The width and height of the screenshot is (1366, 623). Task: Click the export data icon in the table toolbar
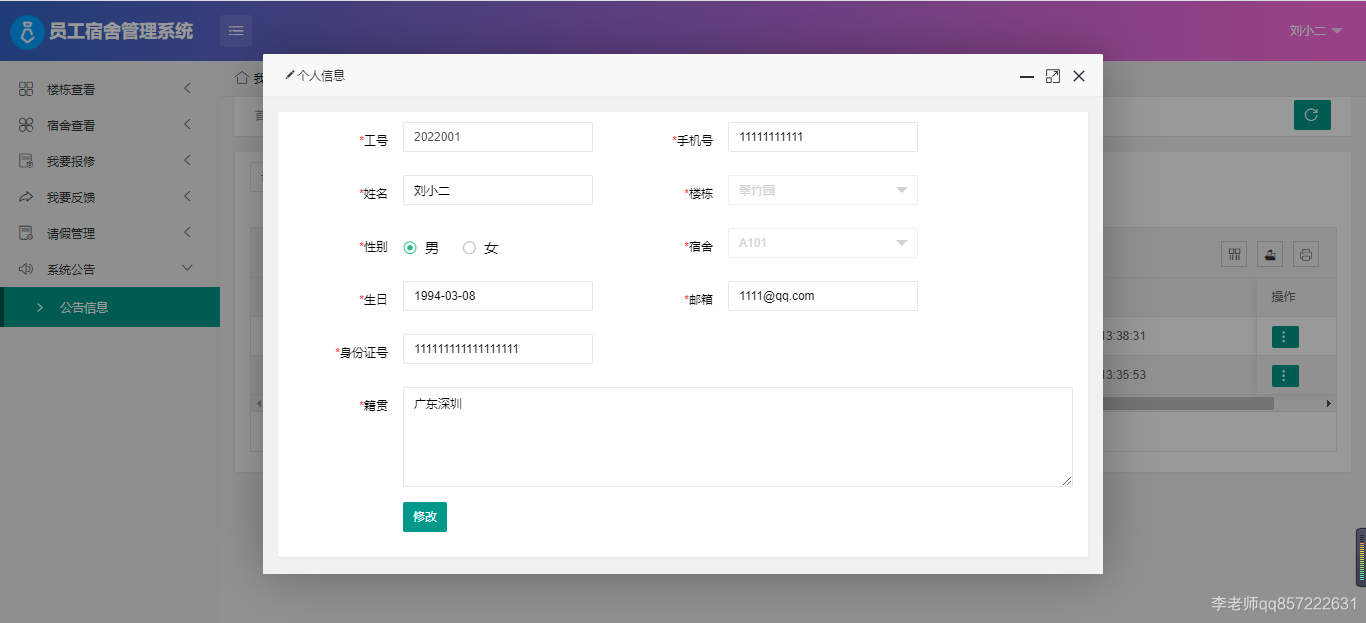tap(1269, 254)
